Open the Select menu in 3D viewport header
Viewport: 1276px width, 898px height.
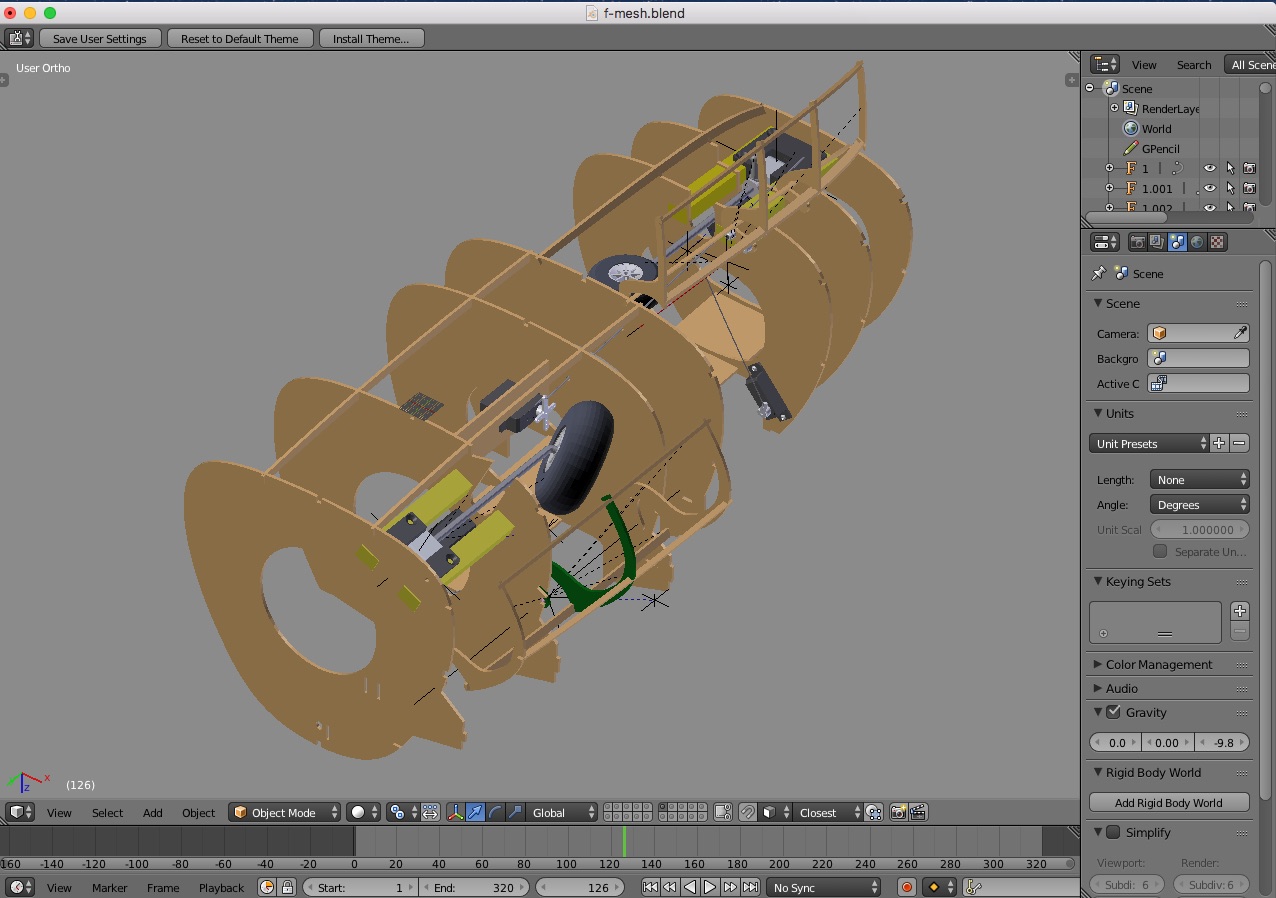click(x=107, y=813)
